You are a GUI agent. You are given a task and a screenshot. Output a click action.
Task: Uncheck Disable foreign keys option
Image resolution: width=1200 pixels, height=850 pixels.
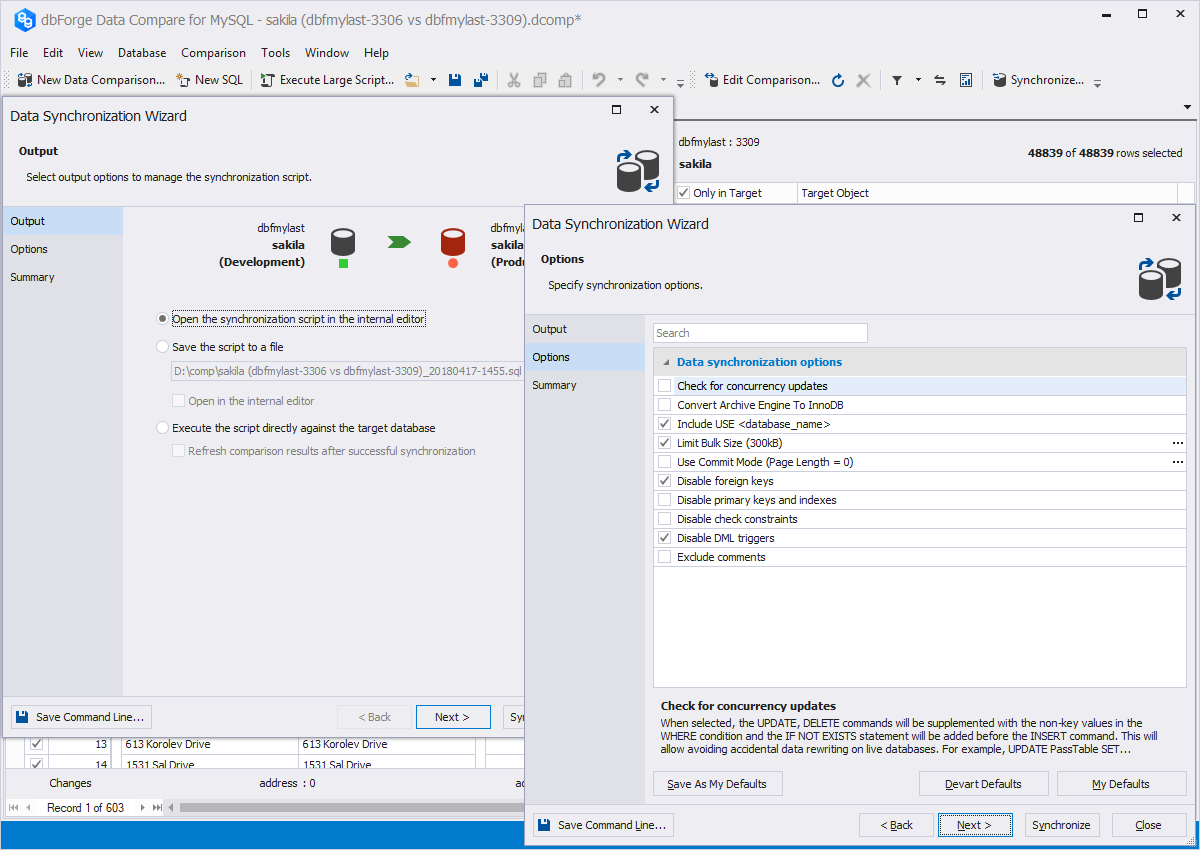pos(665,481)
